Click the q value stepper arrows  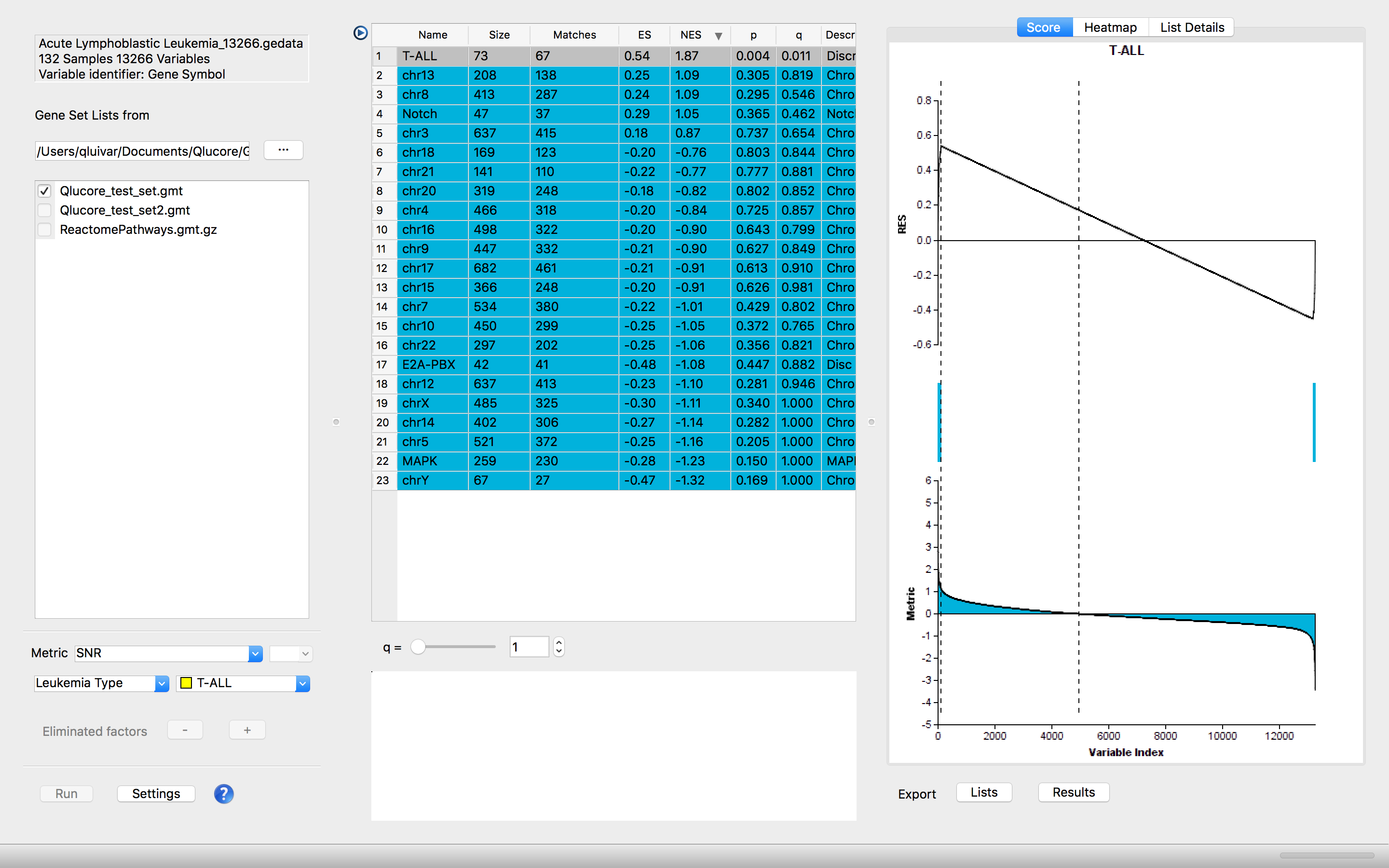click(558, 647)
